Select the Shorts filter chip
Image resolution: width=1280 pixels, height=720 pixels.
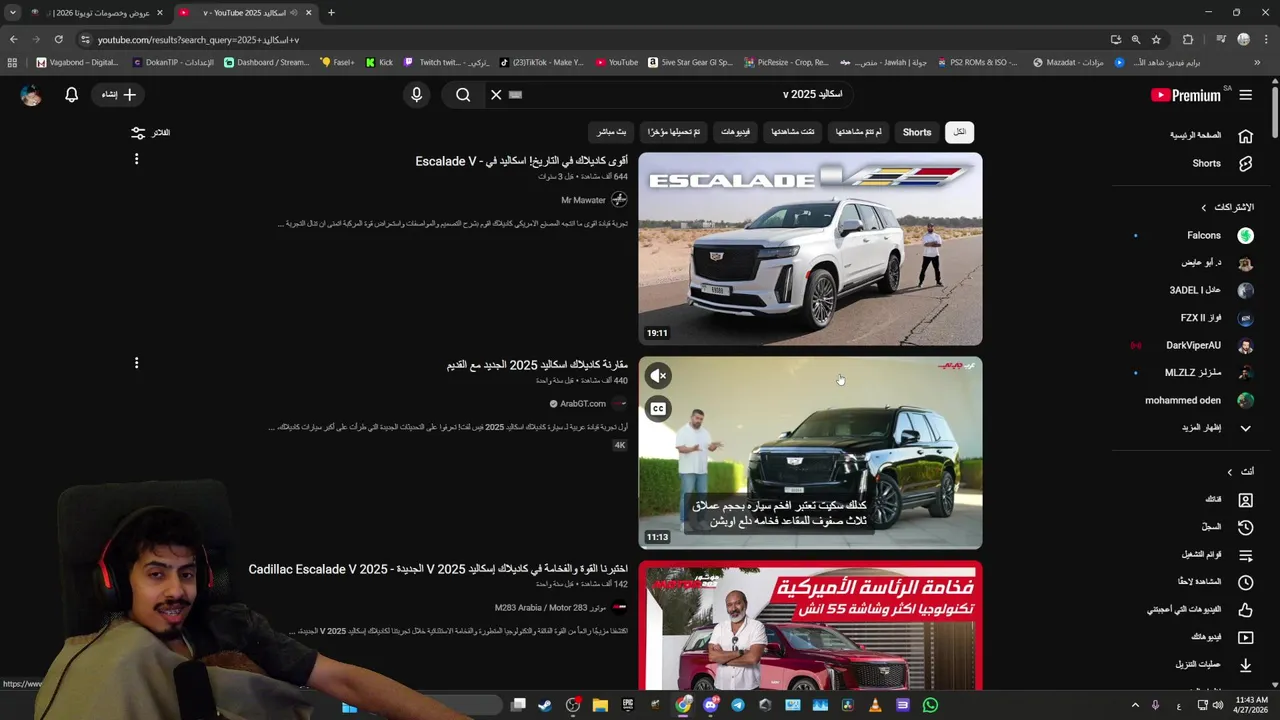917,132
